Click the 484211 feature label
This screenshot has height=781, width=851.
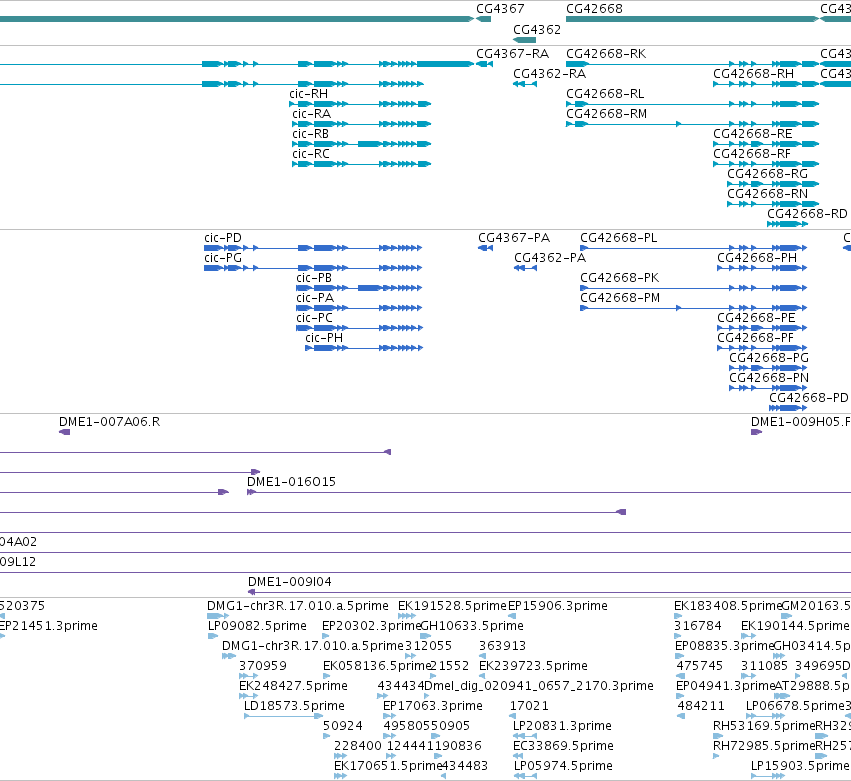pyautogui.click(x=701, y=706)
